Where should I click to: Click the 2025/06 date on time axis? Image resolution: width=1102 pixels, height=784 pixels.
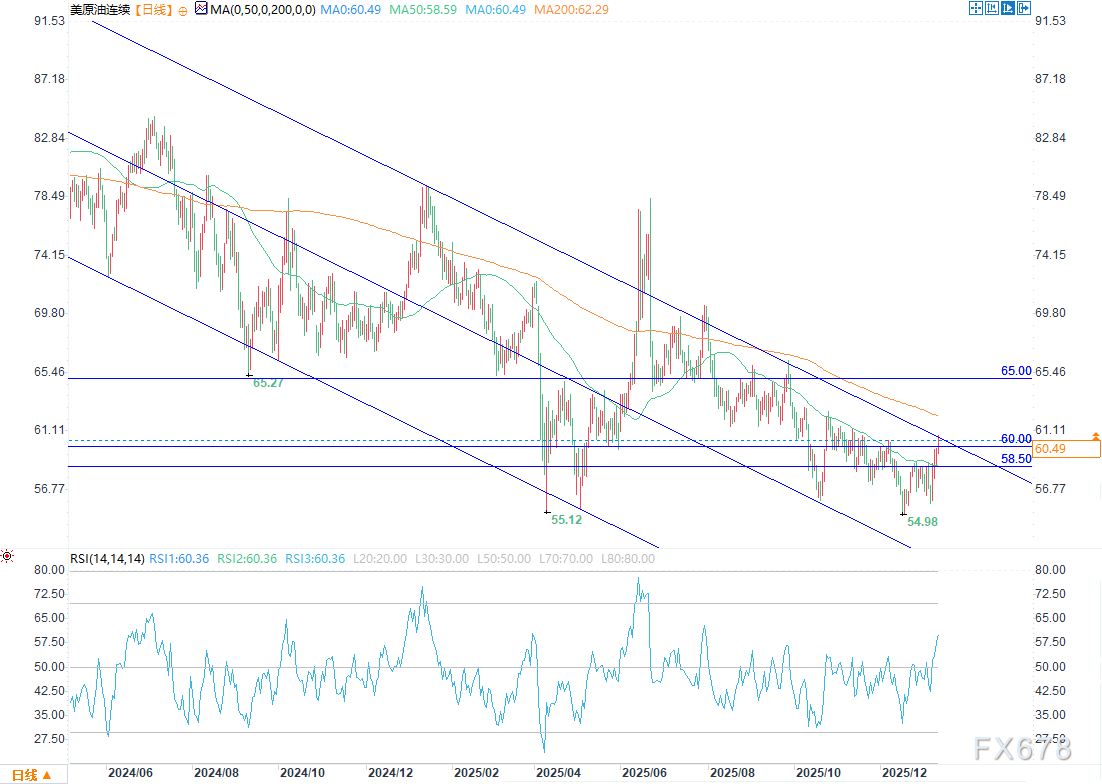(x=645, y=773)
